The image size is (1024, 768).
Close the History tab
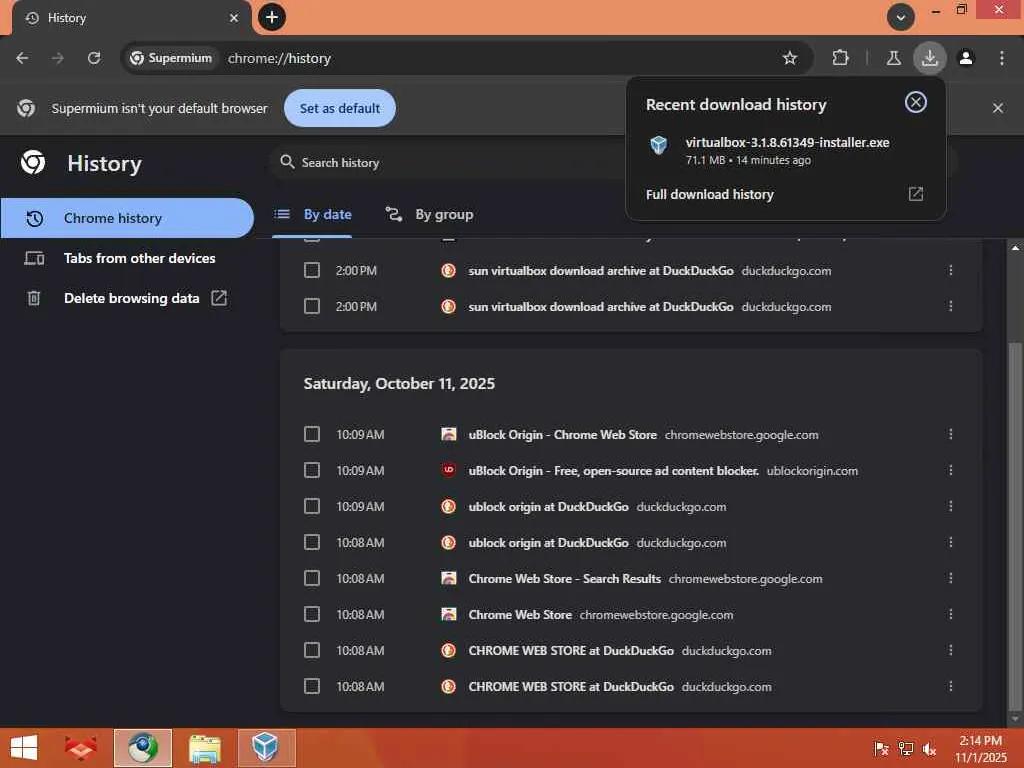(234, 18)
